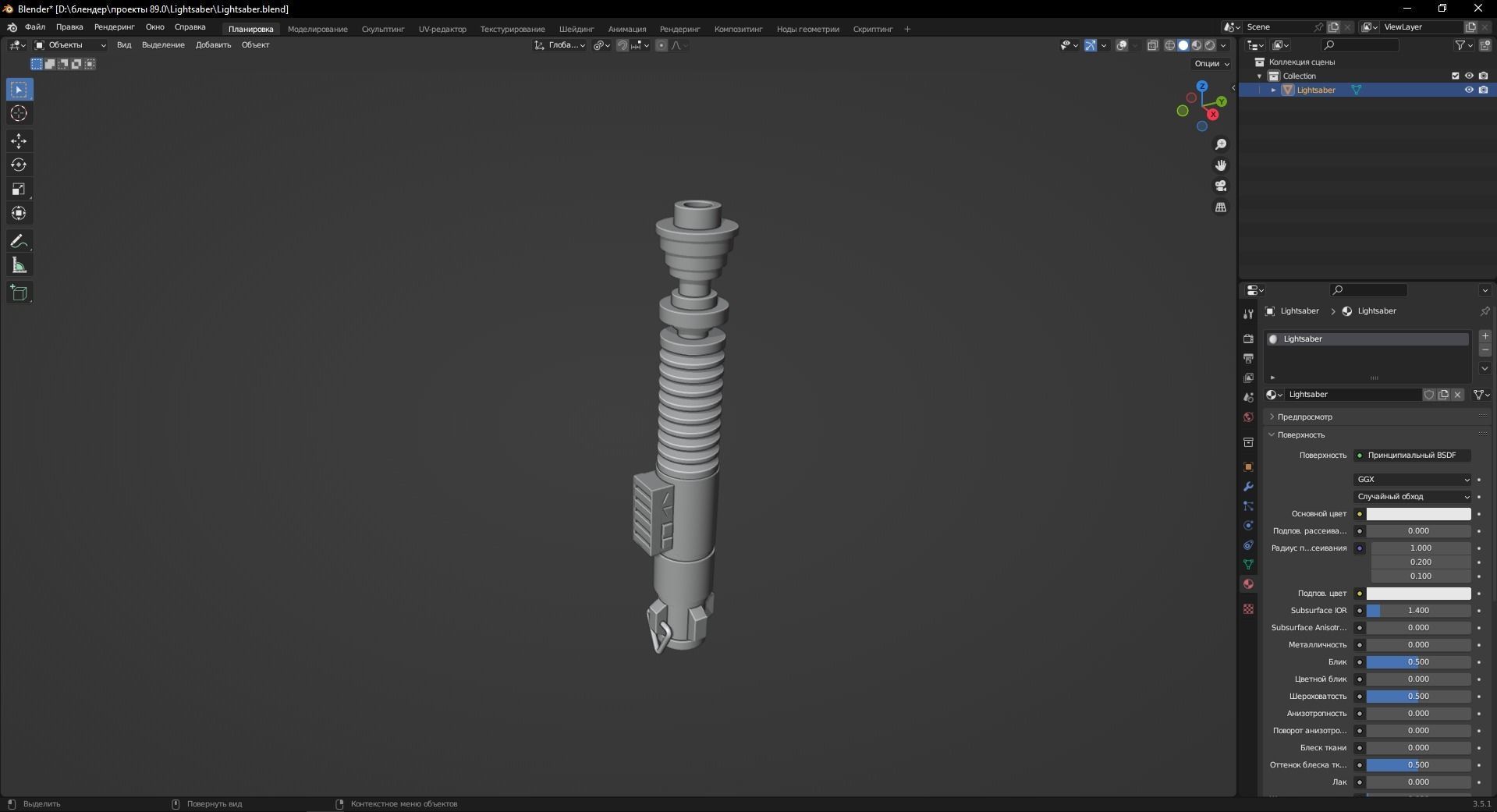Switch perspective/orthographic grid icon
Viewport: 1497px width, 812px height.
(x=1221, y=207)
